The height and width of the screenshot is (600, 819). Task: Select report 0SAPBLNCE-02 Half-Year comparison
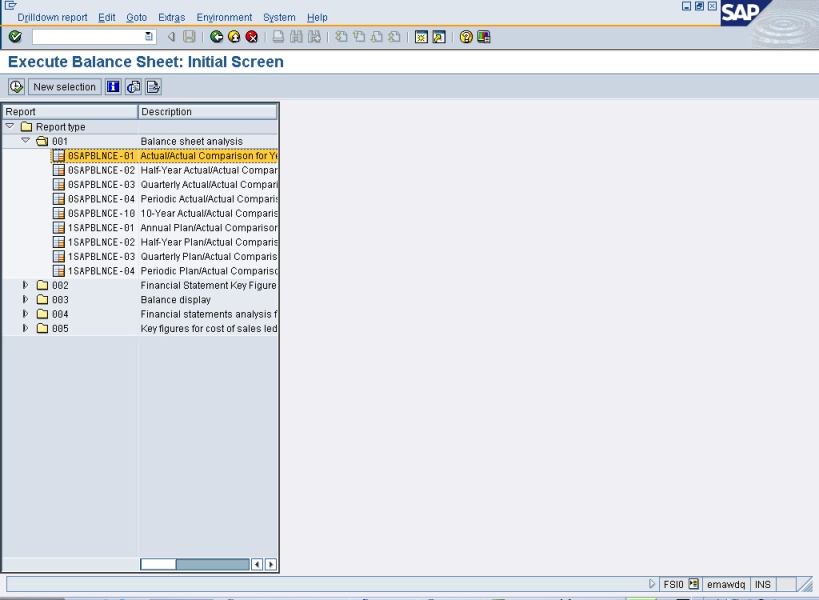[100, 170]
